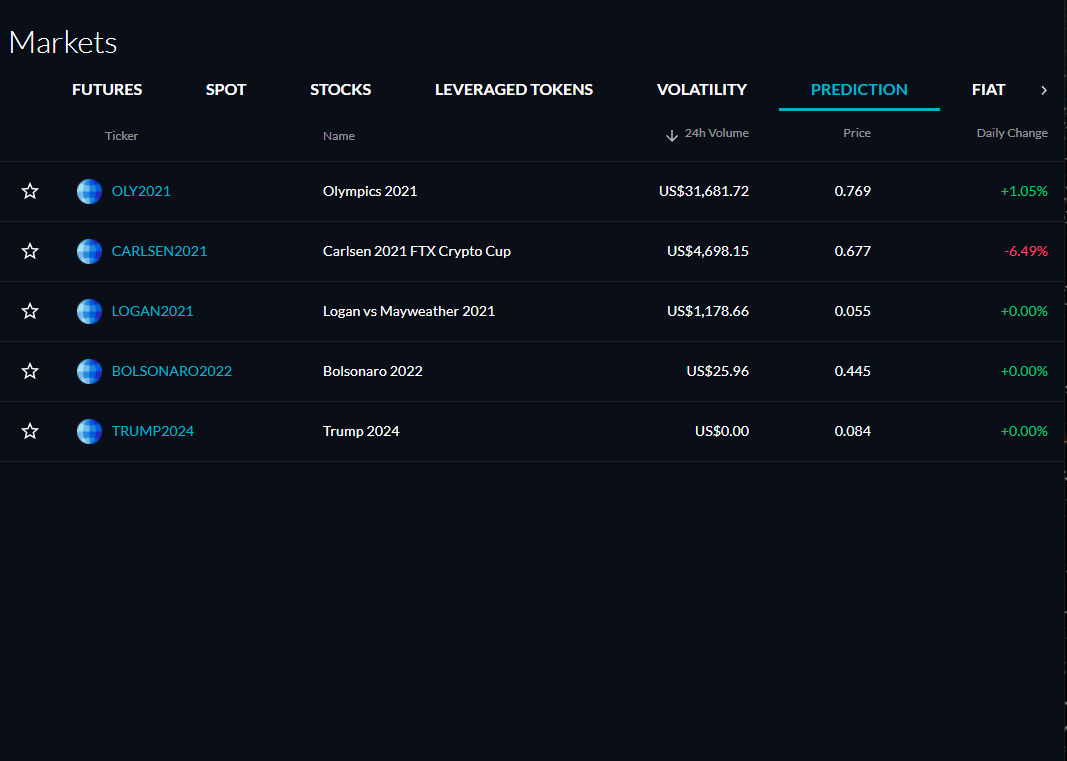
Task: Click the name Carlsen 2021 FTX Crypto Cup
Action: (416, 251)
